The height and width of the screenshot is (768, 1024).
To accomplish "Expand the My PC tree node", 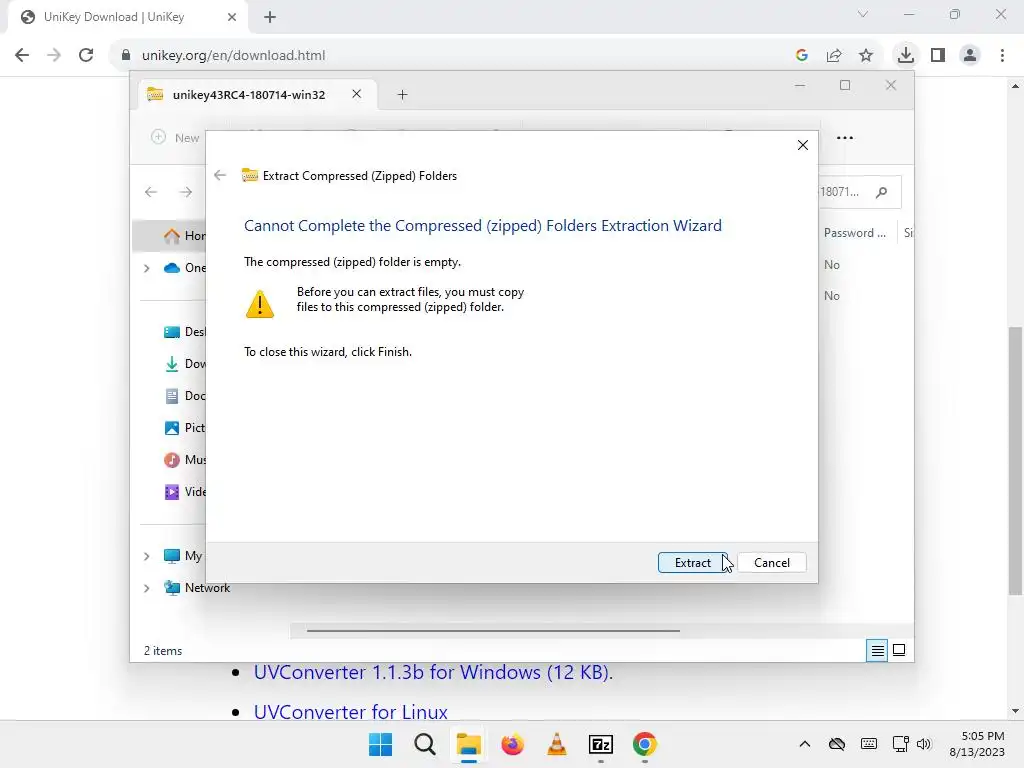I will pos(147,556).
